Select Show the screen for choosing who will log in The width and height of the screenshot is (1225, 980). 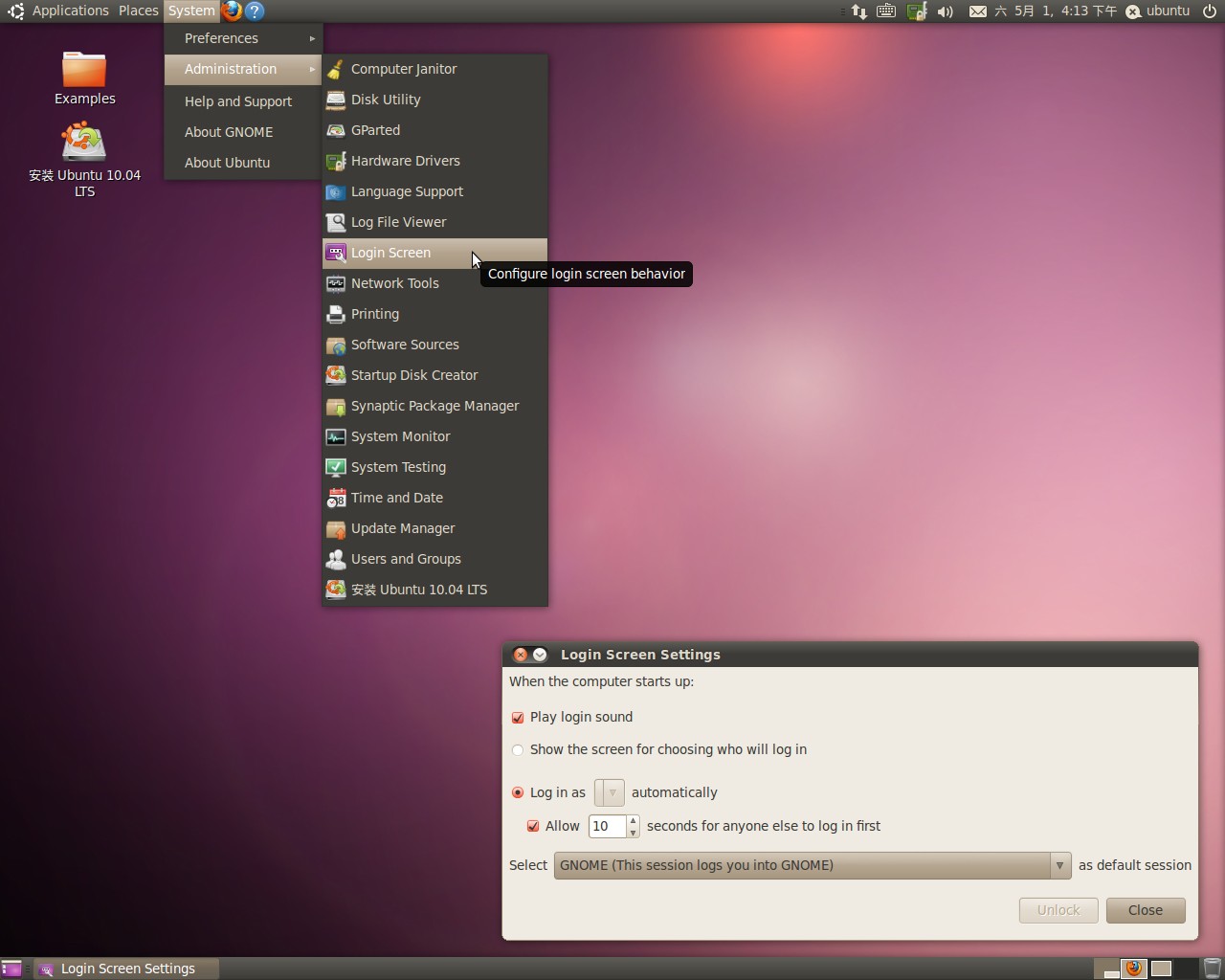[518, 750]
